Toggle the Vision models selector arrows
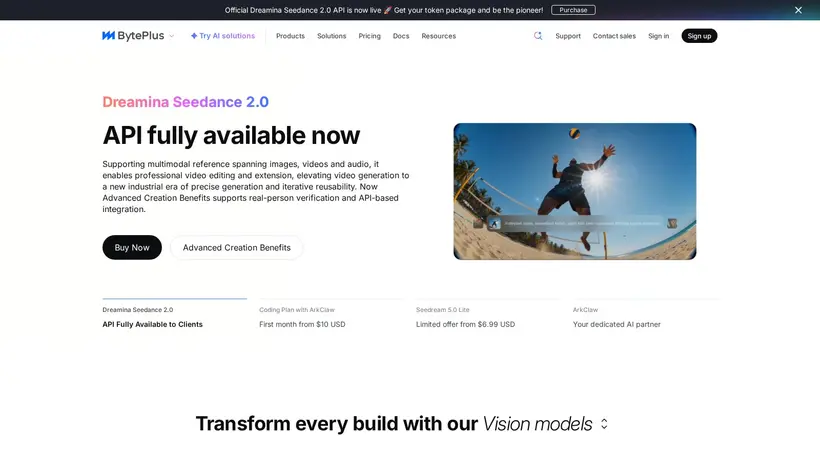This screenshot has height=461, width=820. [x=604, y=424]
